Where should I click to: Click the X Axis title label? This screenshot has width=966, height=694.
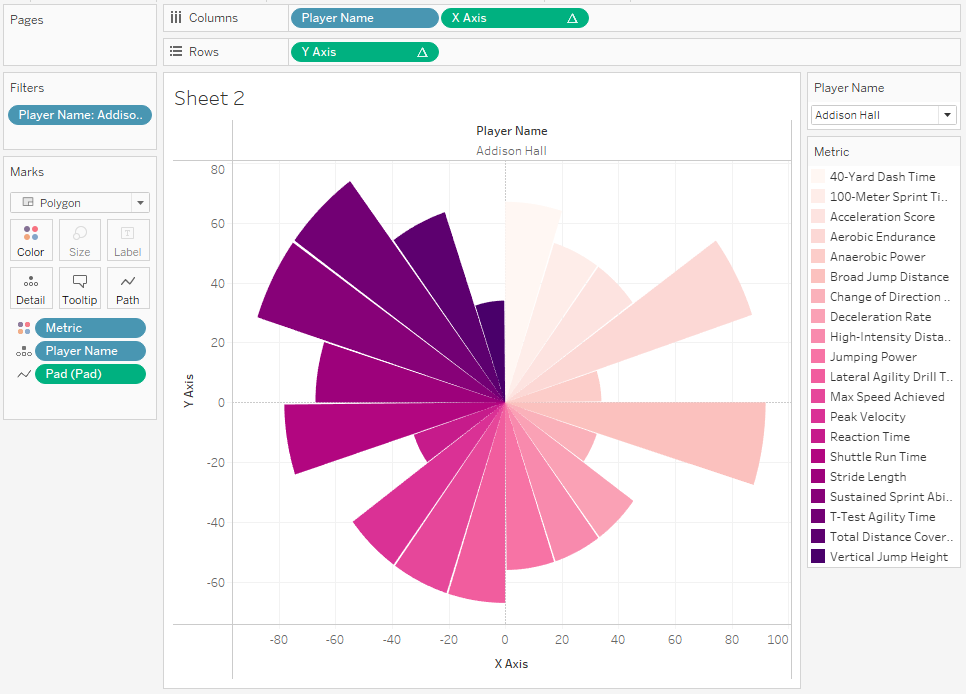511,664
